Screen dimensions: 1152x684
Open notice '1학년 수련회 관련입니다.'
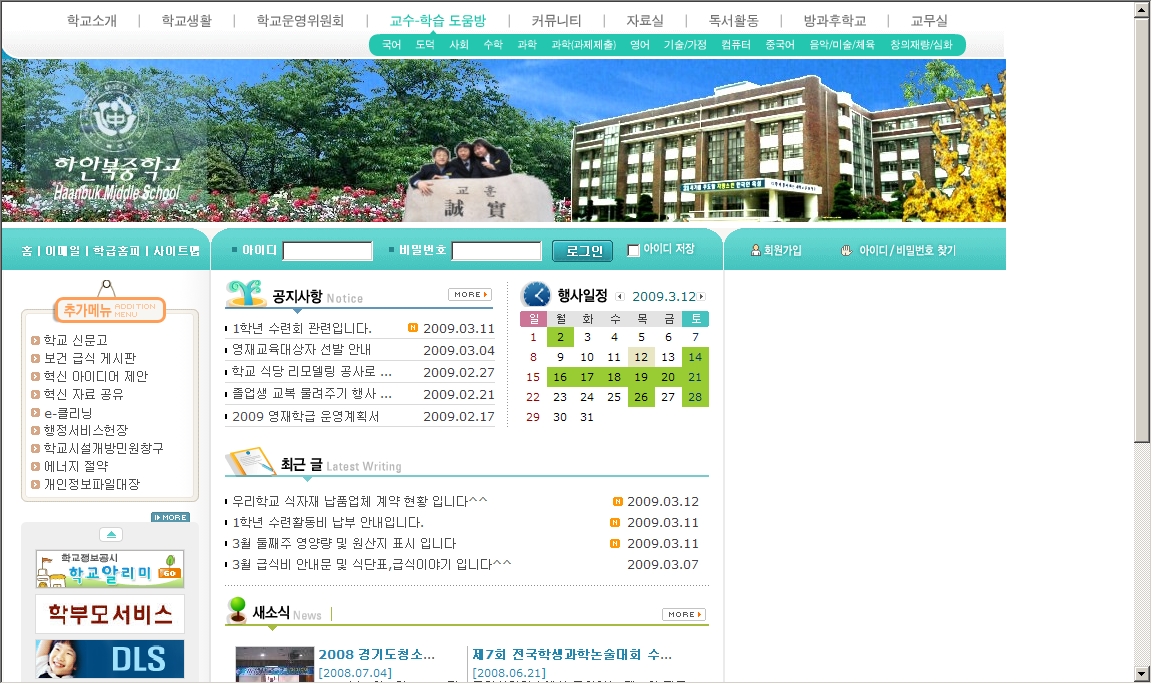(302, 328)
